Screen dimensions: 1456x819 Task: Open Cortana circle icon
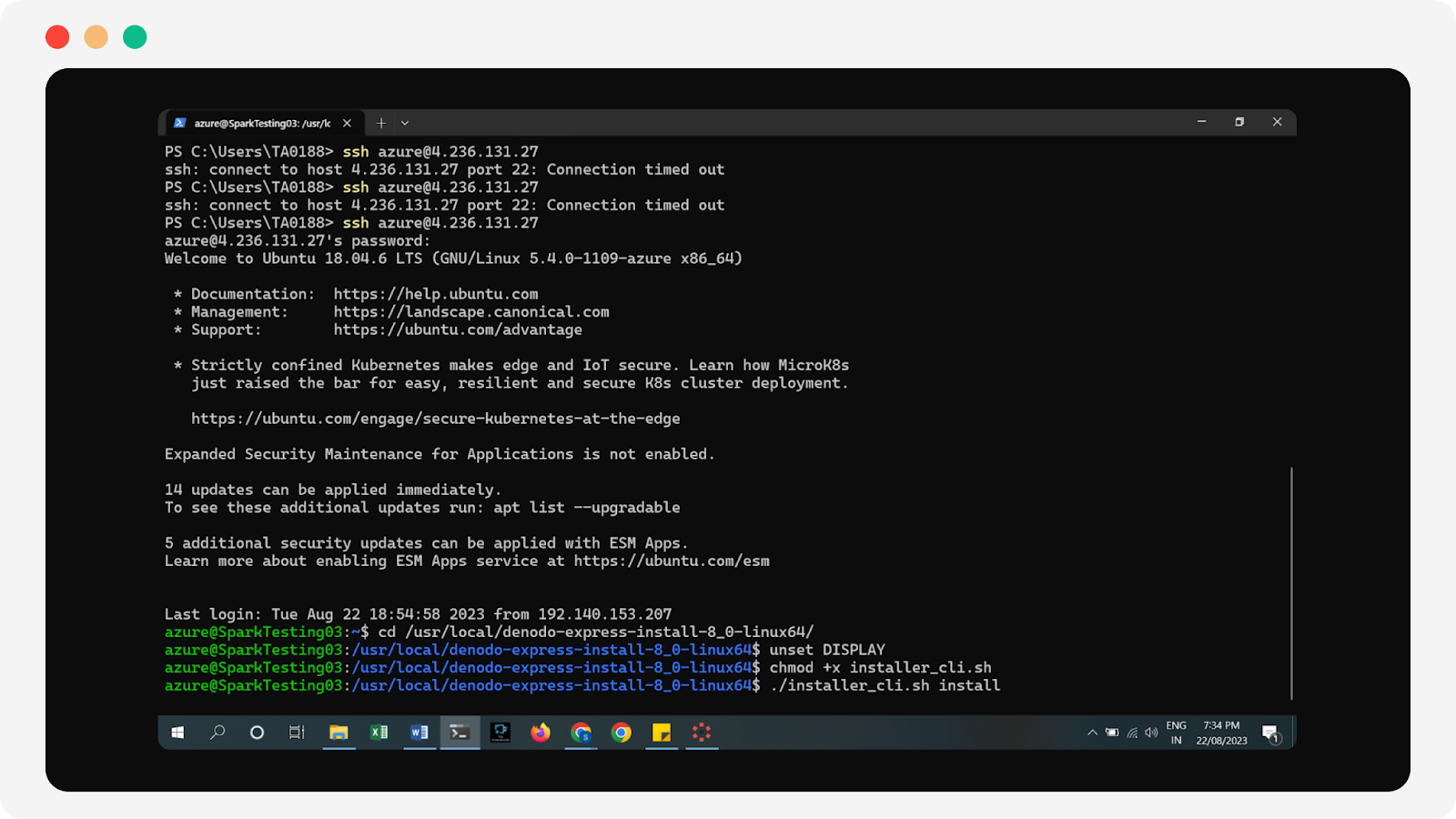(257, 733)
